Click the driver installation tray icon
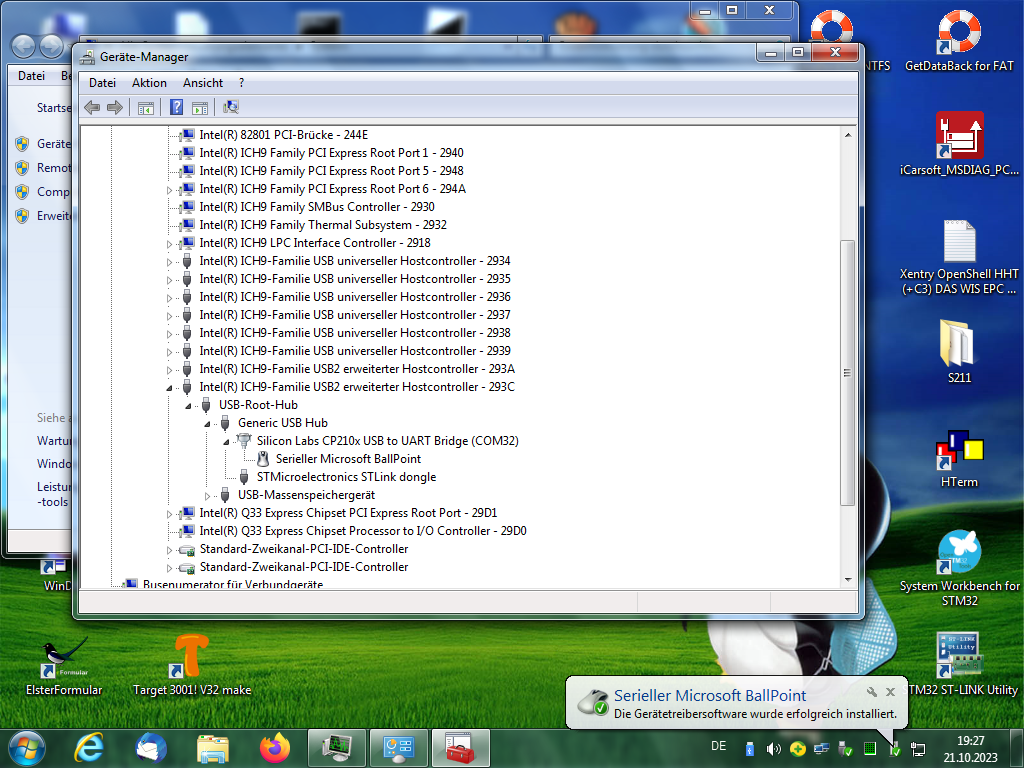This screenshot has height=768, width=1024. (894, 749)
